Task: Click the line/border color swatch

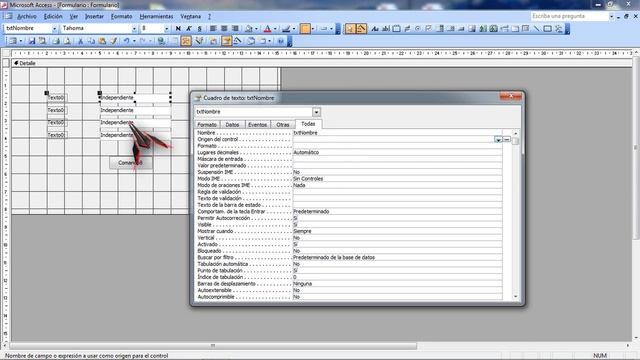Action: click(286, 29)
